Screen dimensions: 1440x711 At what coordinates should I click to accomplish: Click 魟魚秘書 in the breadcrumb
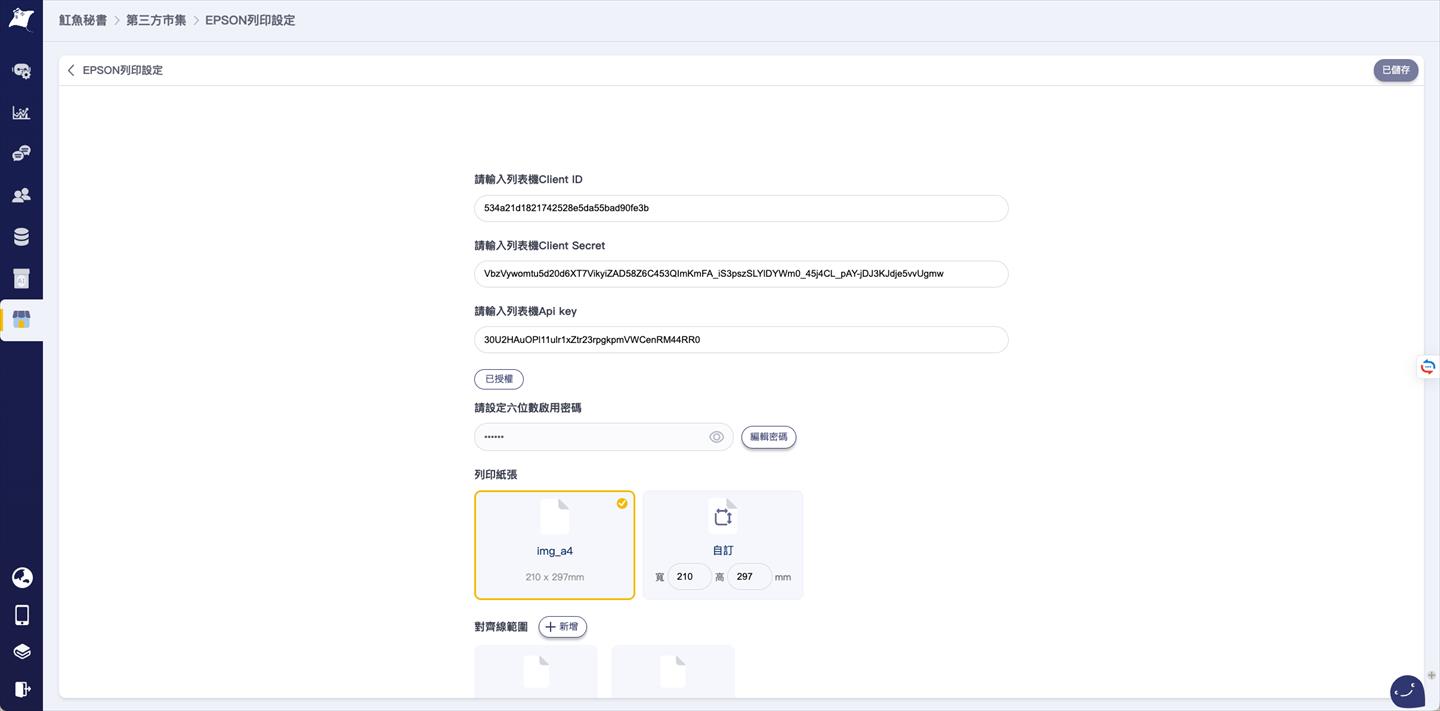point(83,20)
